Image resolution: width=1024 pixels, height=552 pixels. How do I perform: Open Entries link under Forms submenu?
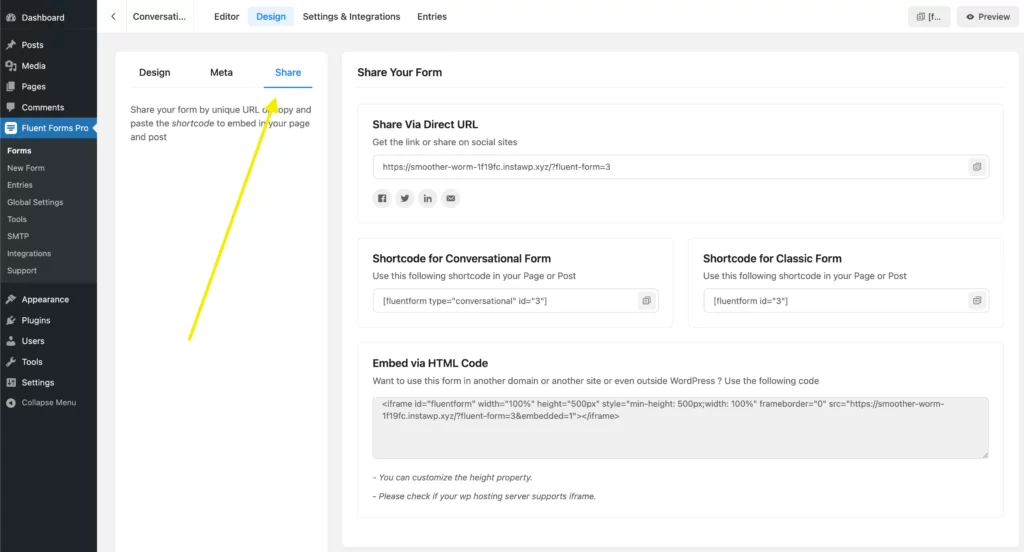pyautogui.click(x=20, y=185)
